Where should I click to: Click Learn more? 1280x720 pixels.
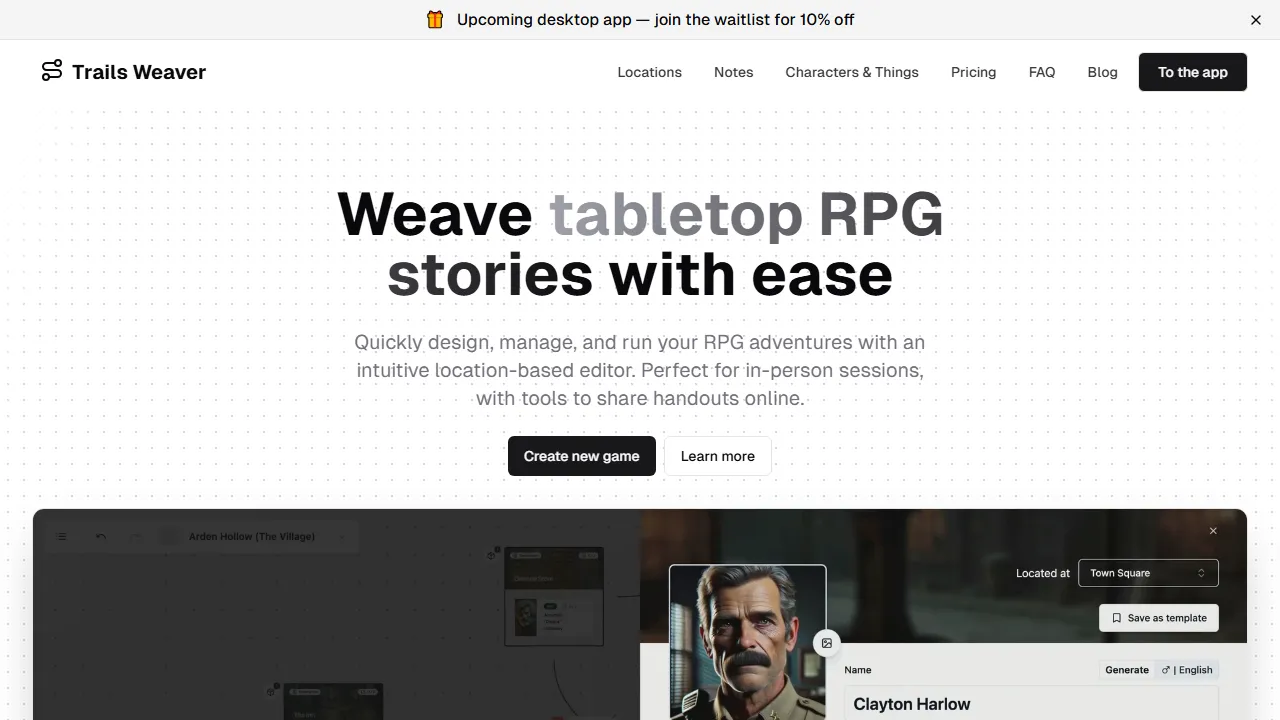(x=717, y=456)
